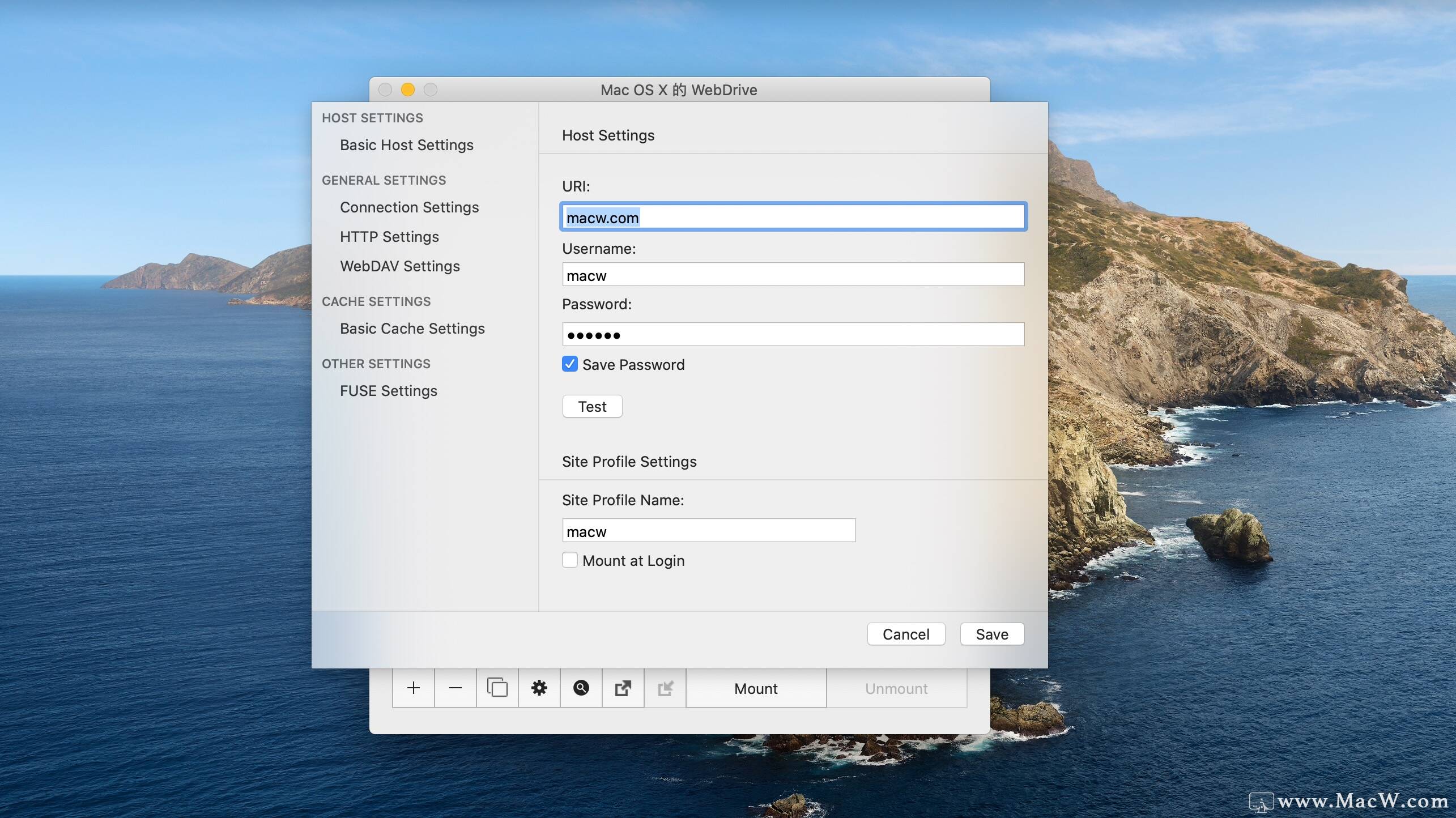1456x818 pixels.
Task: Click the add site plus icon
Action: [414, 688]
